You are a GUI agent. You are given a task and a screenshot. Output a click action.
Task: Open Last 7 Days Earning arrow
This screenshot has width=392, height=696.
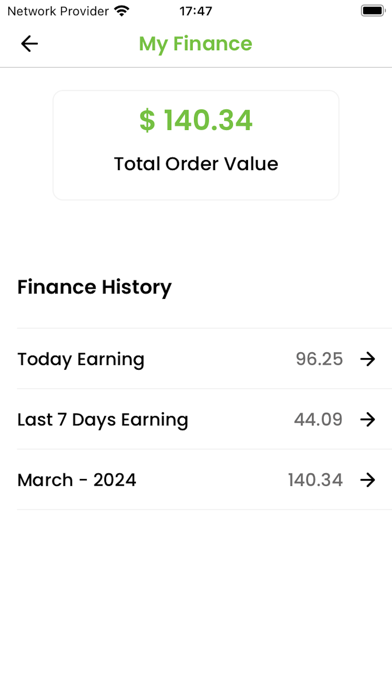[x=368, y=419]
